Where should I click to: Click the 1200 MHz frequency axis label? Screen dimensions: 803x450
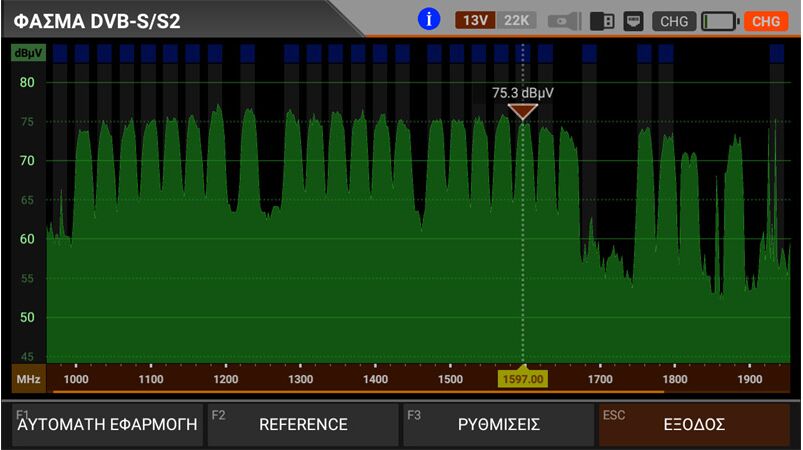225,379
